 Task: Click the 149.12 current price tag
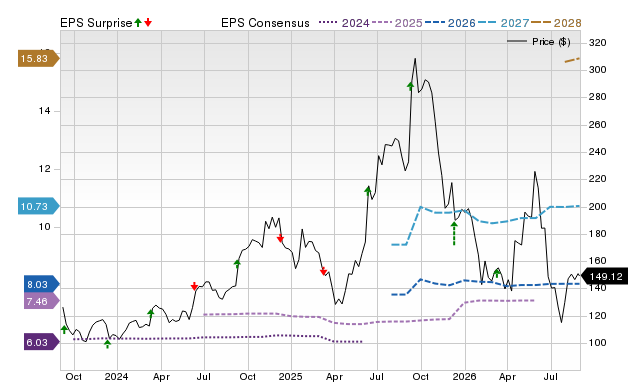click(604, 276)
